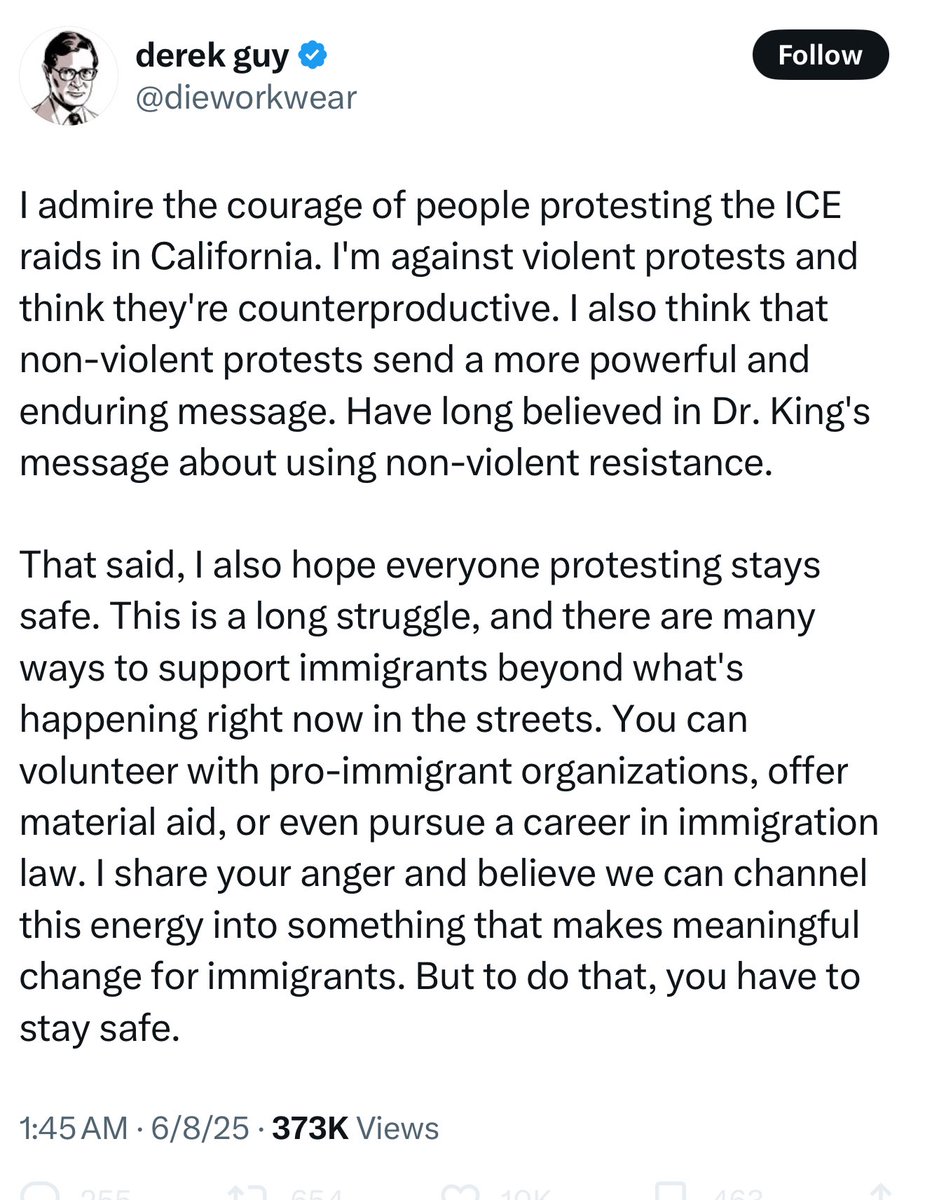Click the first paragraph about ICE raids
Viewport: 925px width, 1200px height.
[x=440, y=333]
